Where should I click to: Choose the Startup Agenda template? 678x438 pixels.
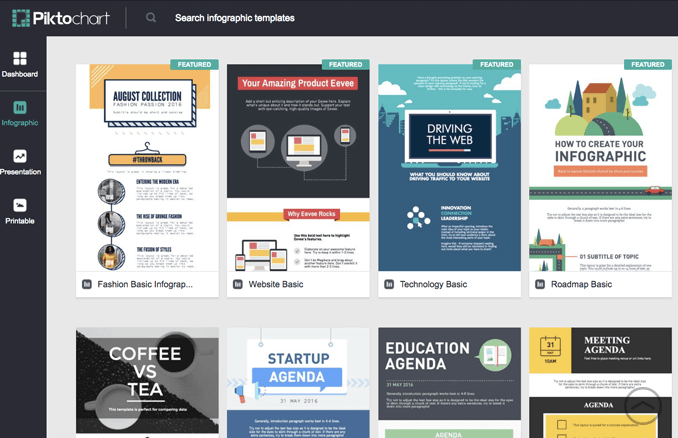pyautogui.click(x=298, y=382)
